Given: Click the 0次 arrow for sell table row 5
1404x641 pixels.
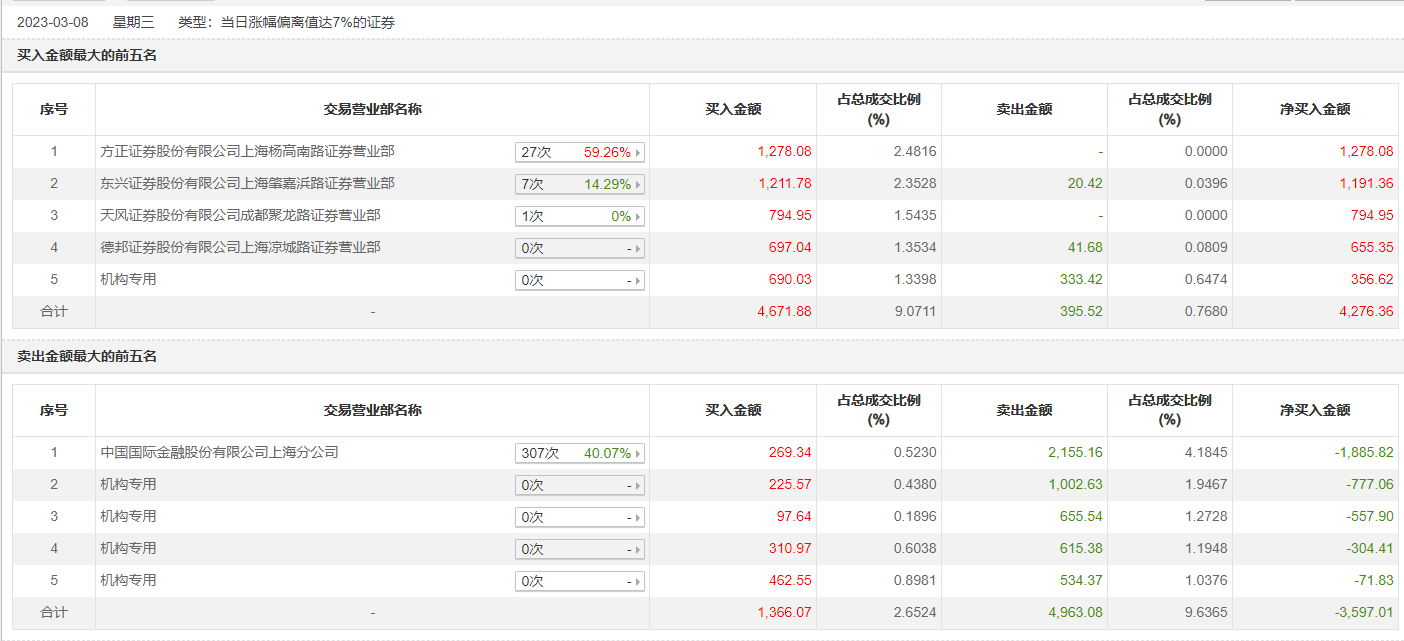Looking at the screenshot, I should coord(638,582).
